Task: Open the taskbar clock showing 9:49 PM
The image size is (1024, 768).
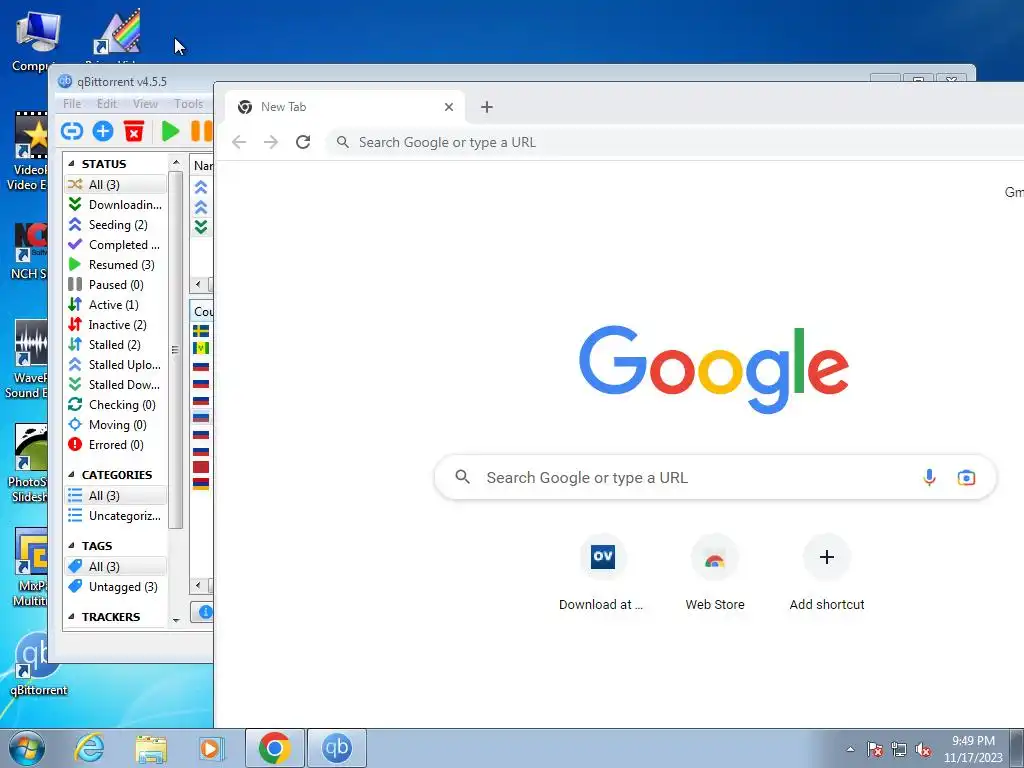Action: tap(973, 749)
